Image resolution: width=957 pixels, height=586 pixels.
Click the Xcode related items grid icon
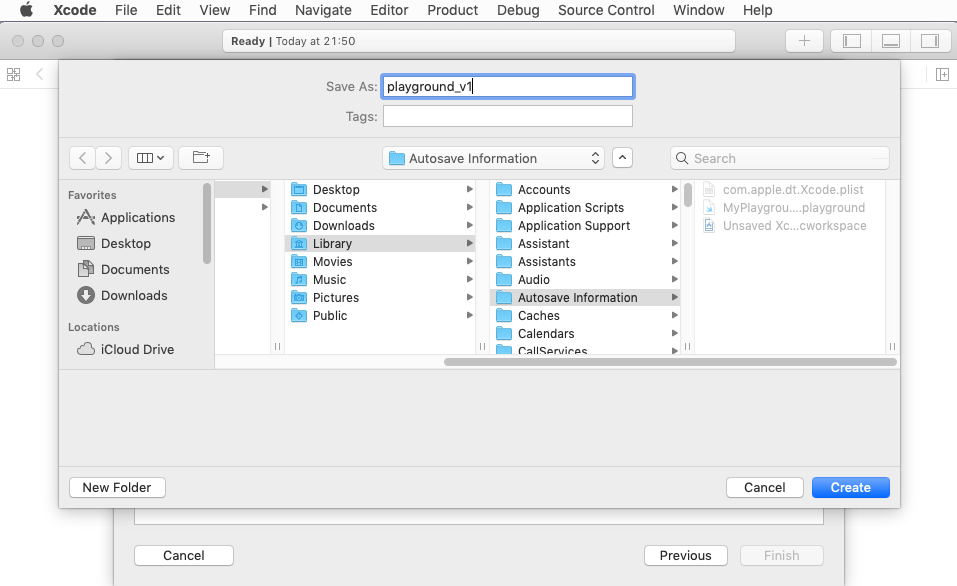pos(13,74)
